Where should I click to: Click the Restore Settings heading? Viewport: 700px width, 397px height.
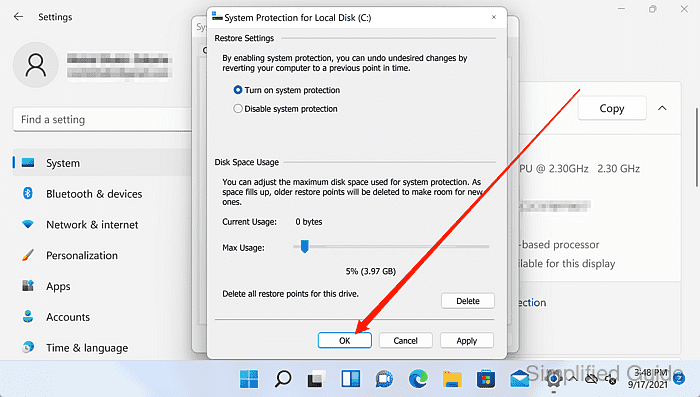click(244, 38)
